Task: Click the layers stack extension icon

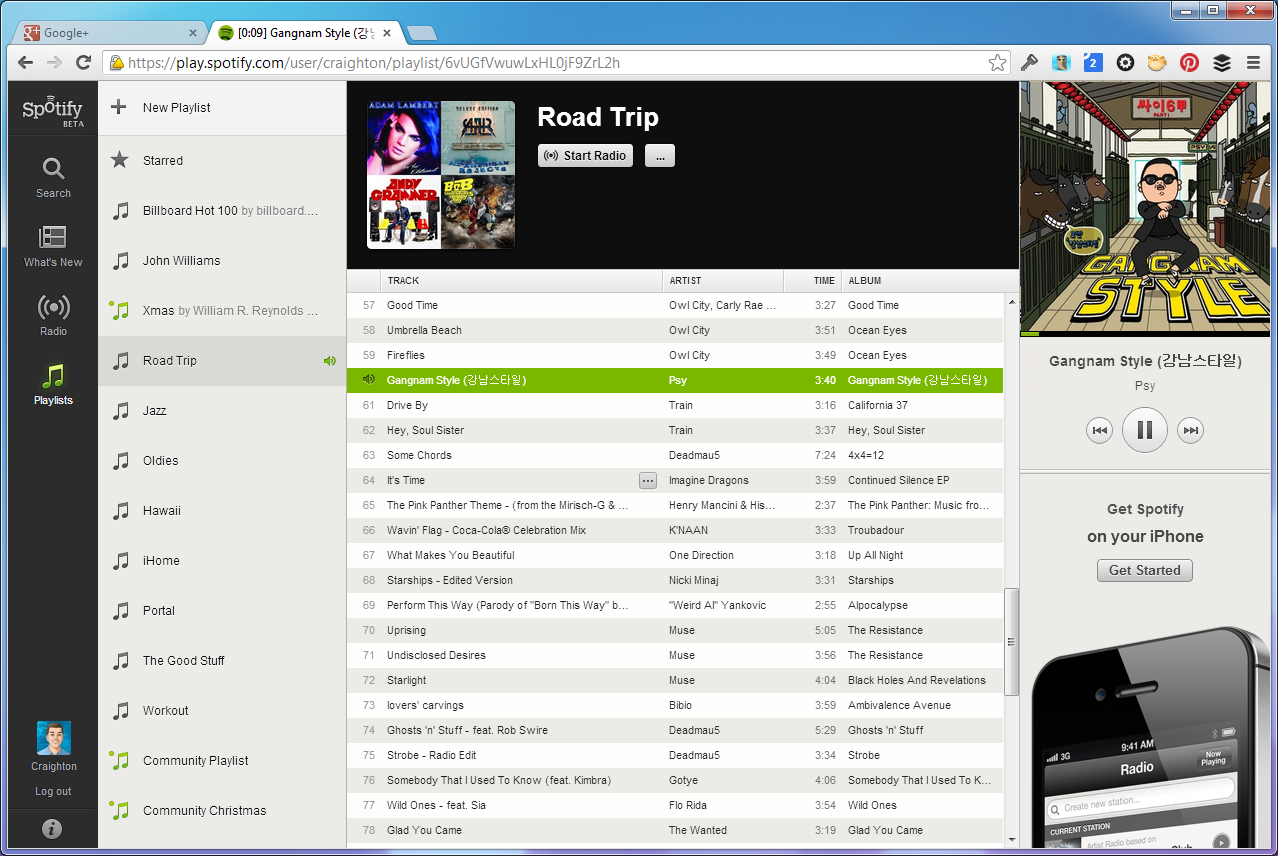Action: [1222, 62]
